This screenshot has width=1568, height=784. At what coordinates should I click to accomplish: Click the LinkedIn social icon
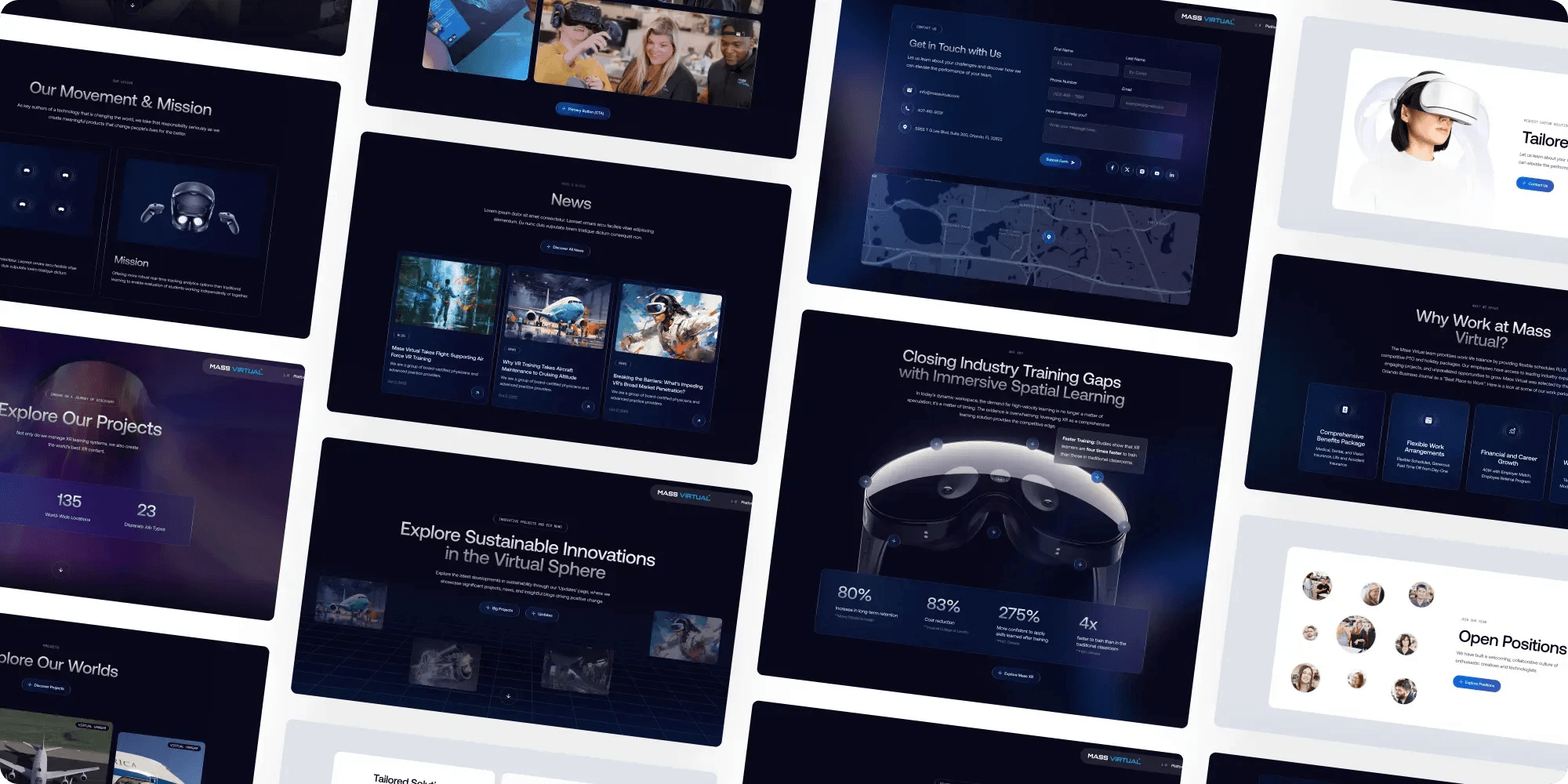click(x=1171, y=175)
